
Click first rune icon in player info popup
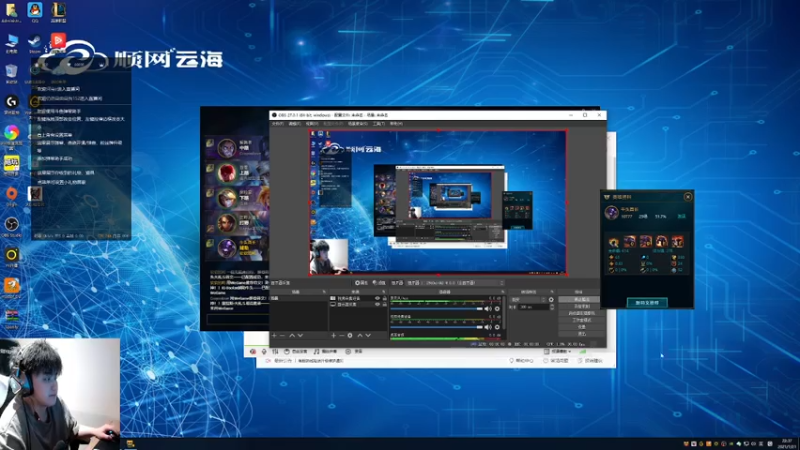tap(614, 241)
